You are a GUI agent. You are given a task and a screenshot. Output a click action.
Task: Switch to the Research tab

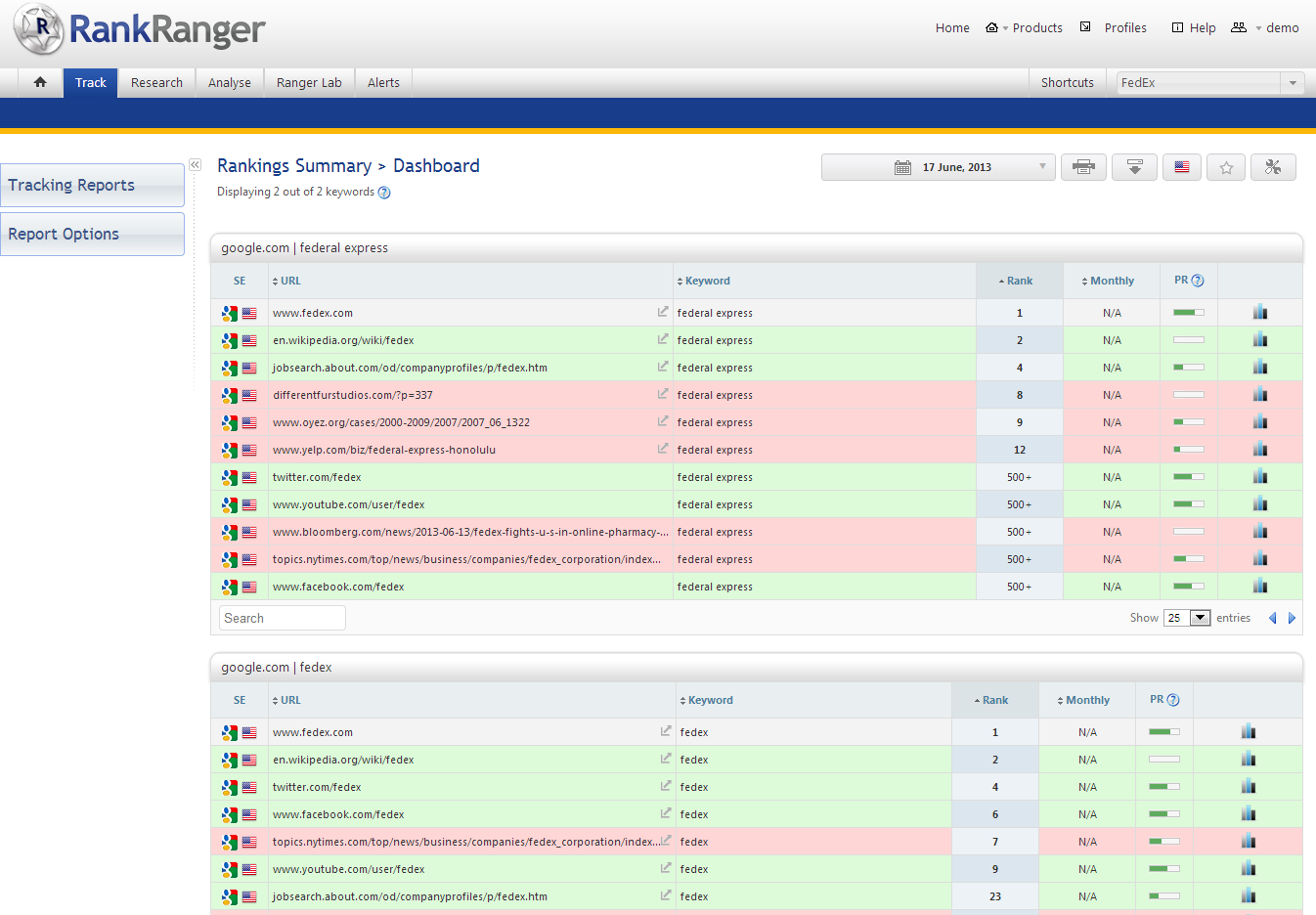click(x=156, y=83)
